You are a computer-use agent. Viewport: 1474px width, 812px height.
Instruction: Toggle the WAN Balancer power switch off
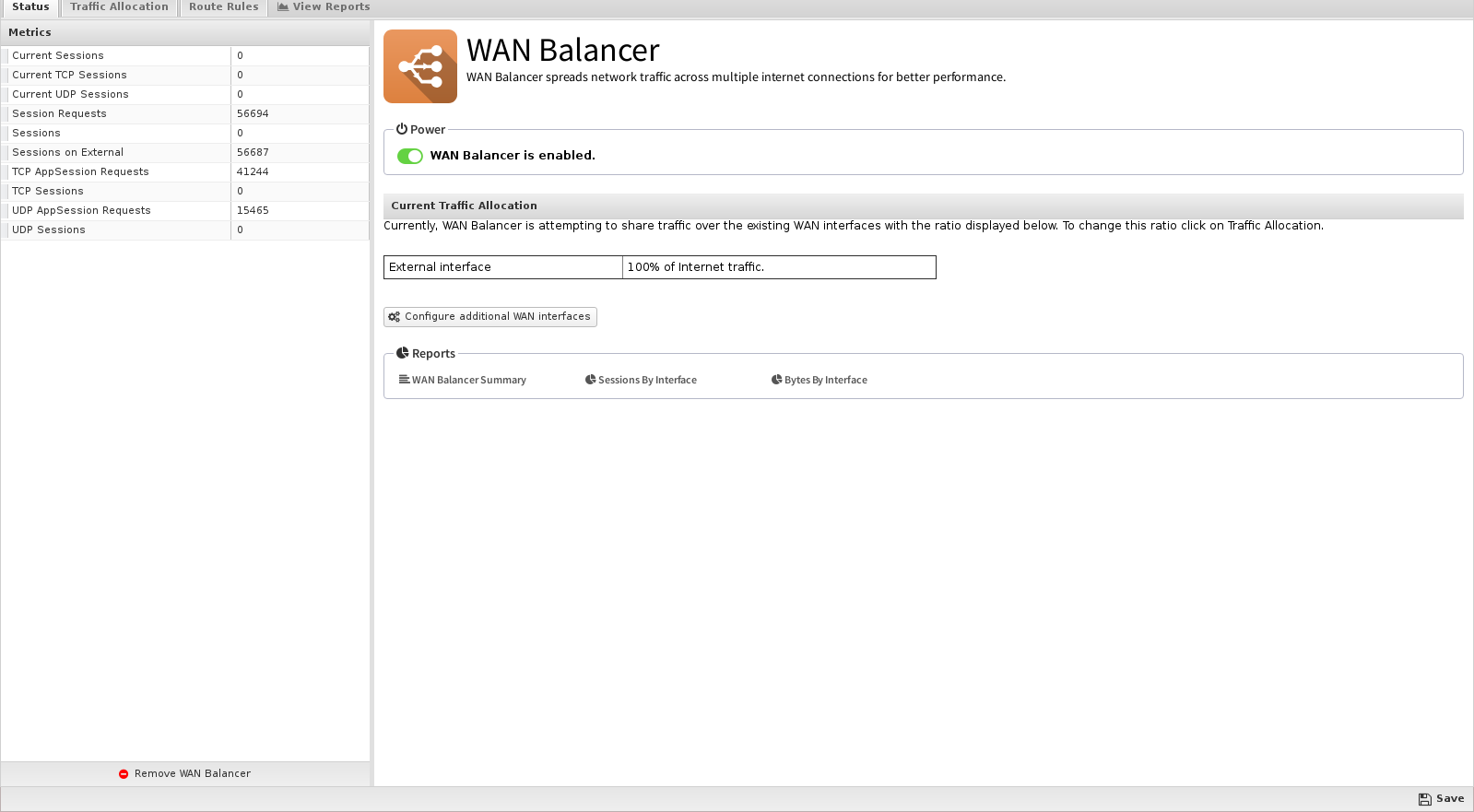(x=410, y=156)
